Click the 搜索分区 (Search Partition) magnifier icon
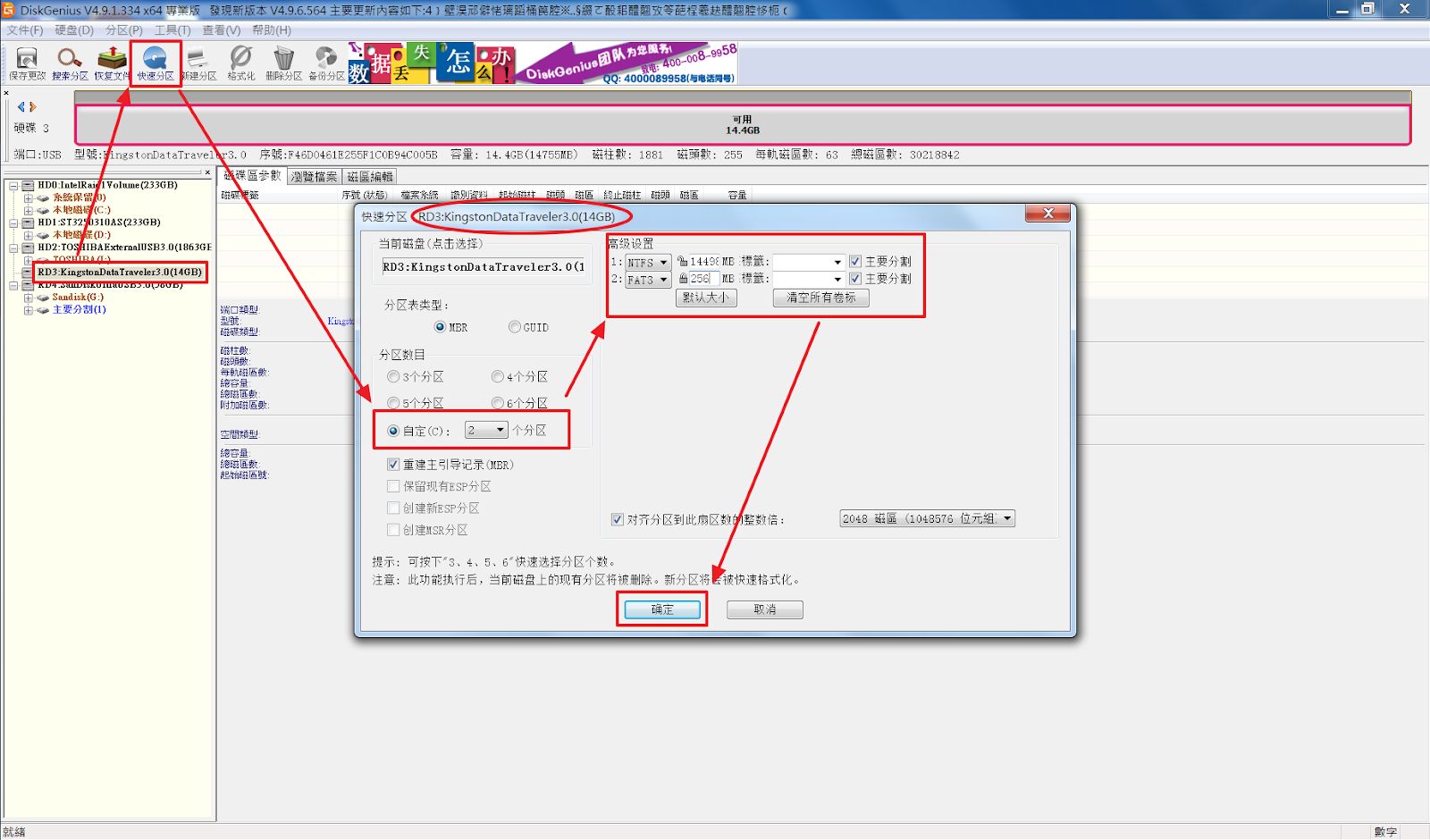 [69, 63]
